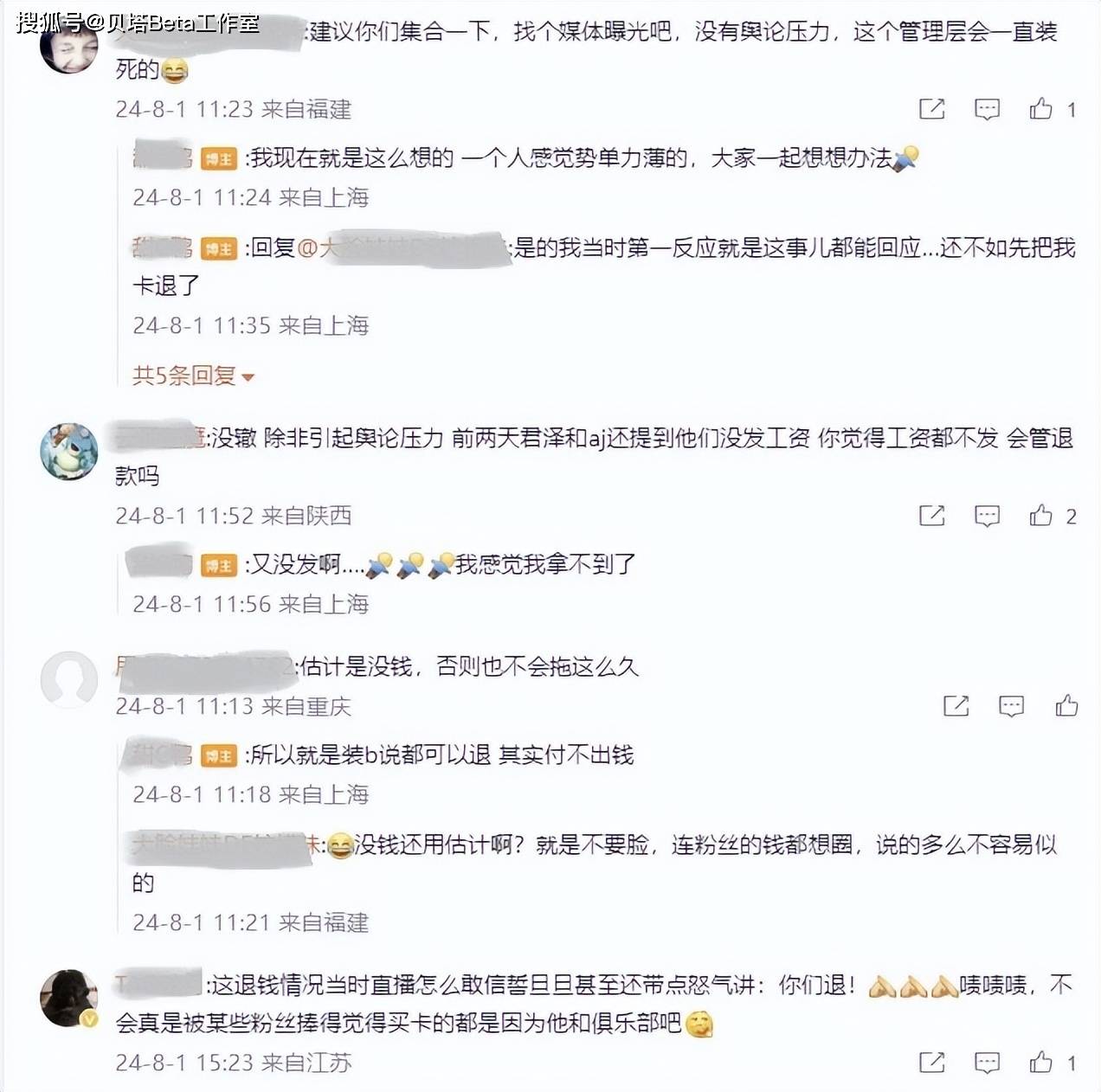This screenshot has width=1101, height=1092.
Task: Open the Squirtle avatar profile
Action: tap(69, 451)
